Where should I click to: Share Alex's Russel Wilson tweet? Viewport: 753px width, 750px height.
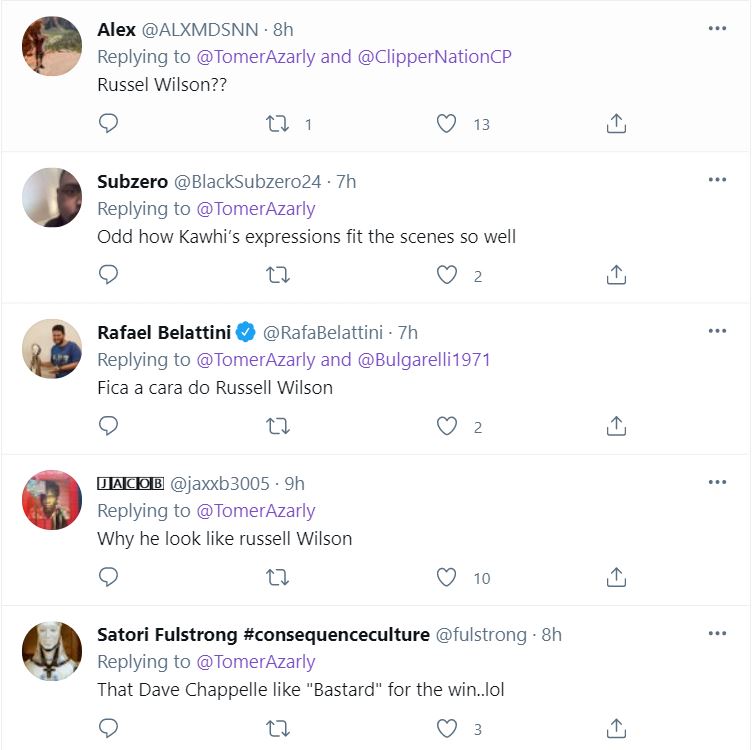pyautogui.click(x=617, y=124)
